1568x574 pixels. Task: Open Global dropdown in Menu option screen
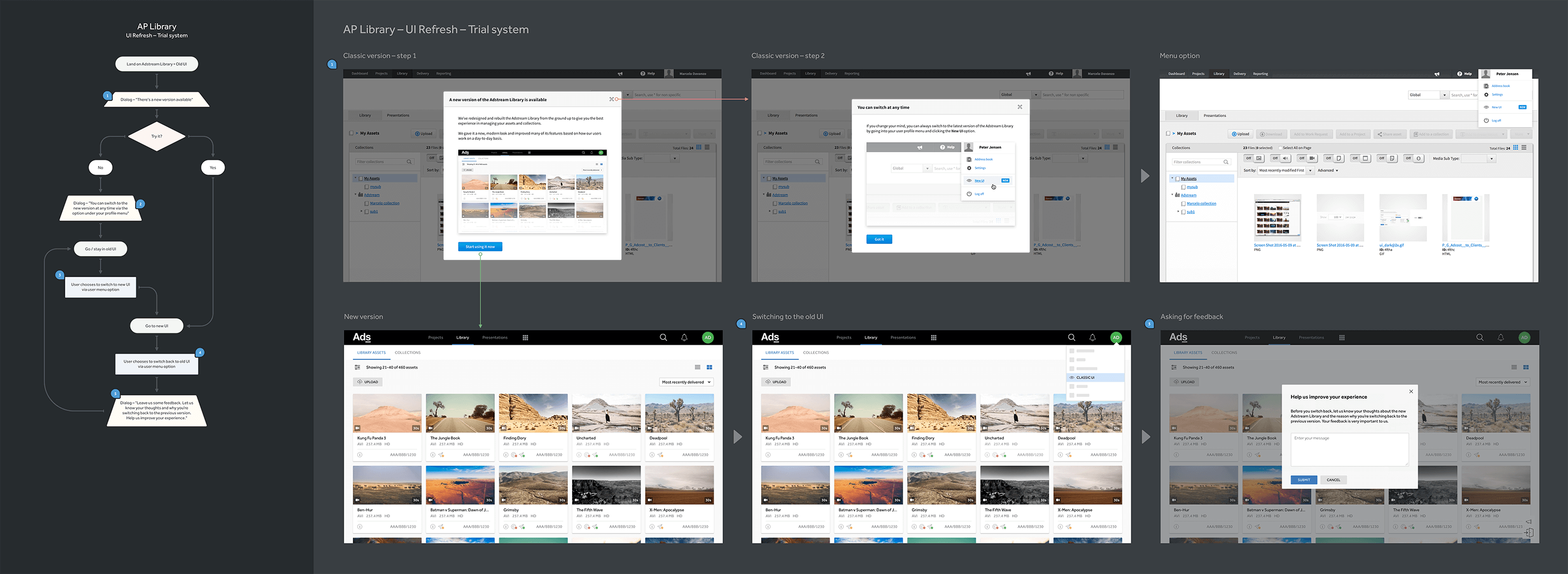(x=1429, y=95)
